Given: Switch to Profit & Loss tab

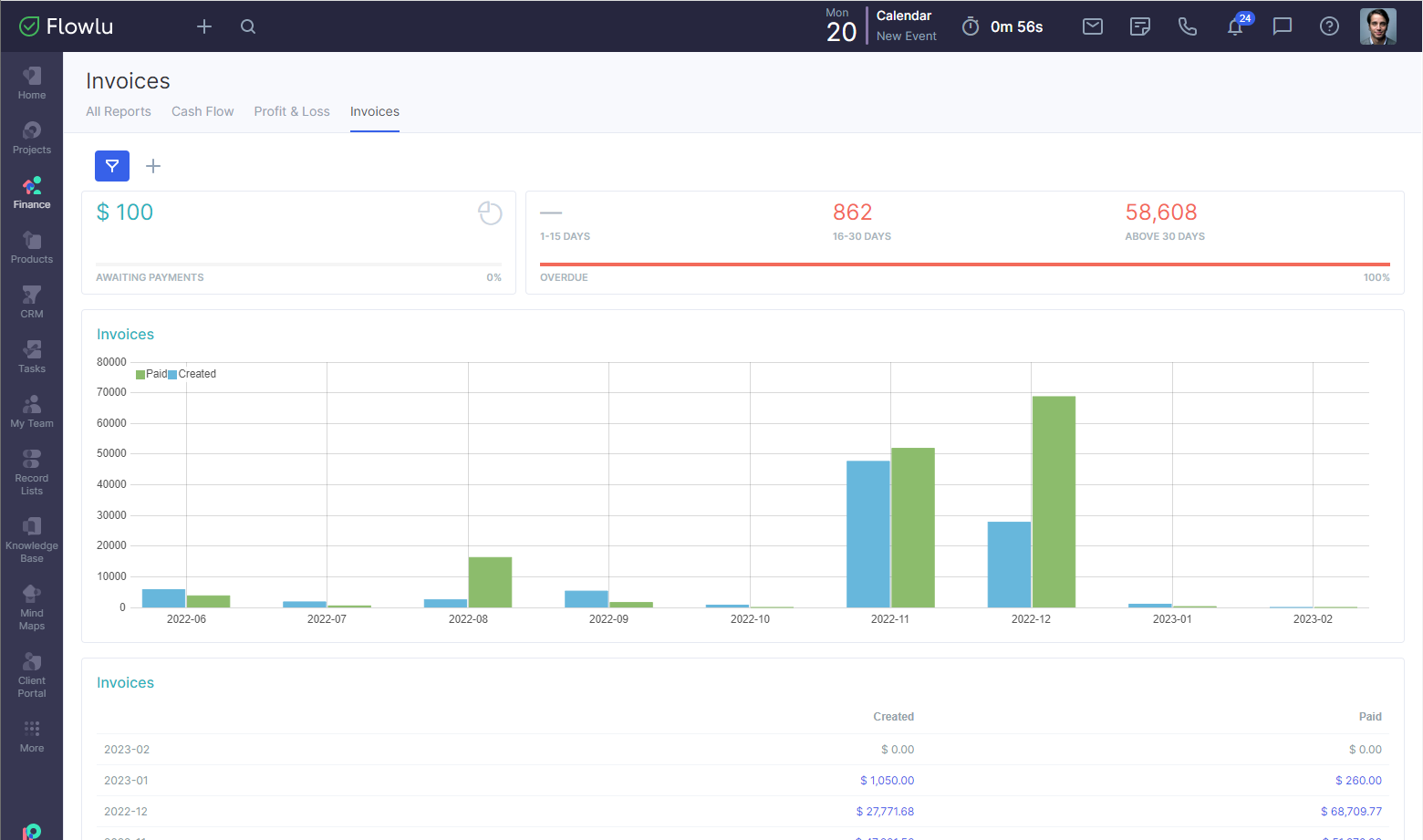Looking at the screenshot, I should pyautogui.click(x=292, y=111).
